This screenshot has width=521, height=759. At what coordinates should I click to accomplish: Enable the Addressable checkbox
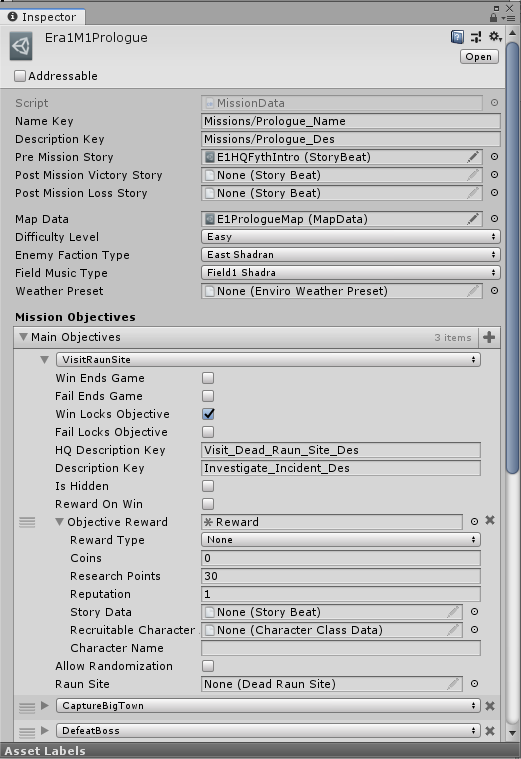point(20,76)
